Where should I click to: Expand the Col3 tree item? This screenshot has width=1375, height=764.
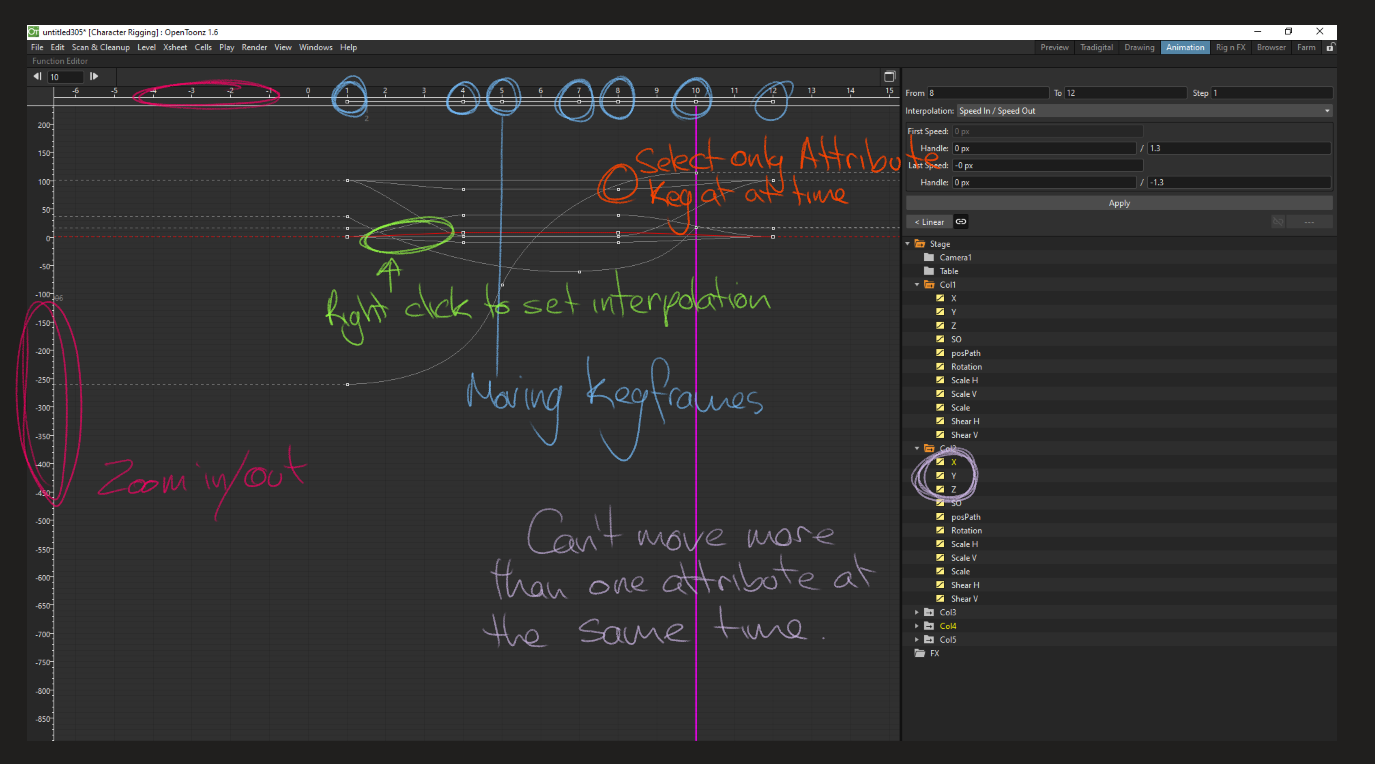click(x=917, y=611)
